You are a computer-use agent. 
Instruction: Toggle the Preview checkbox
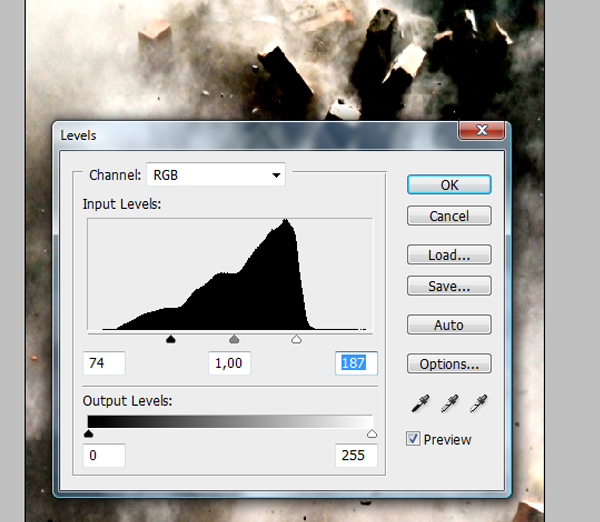tap(413, 439)
